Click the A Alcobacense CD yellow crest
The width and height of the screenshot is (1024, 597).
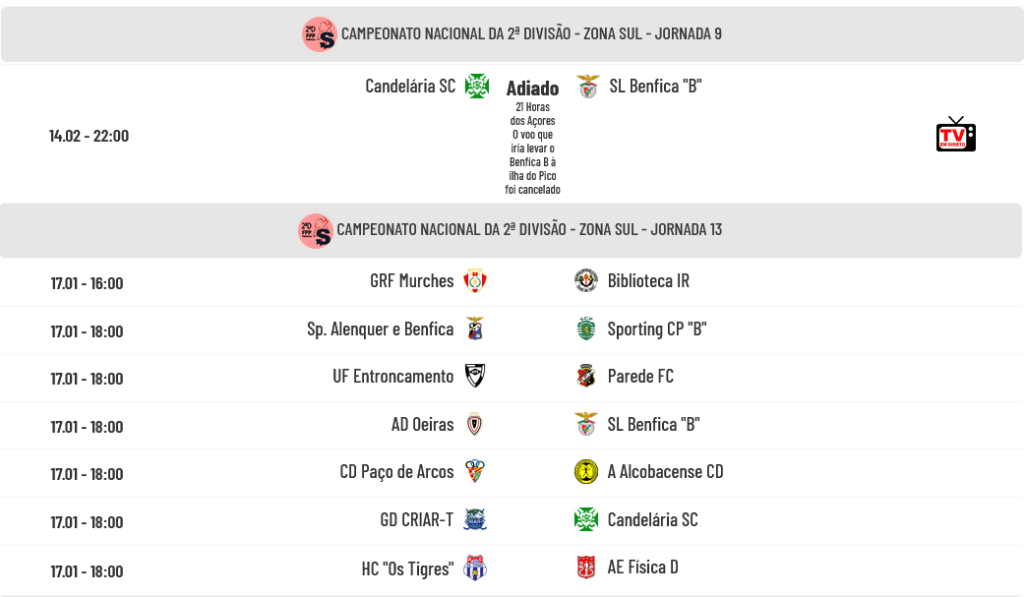point(586,472)
